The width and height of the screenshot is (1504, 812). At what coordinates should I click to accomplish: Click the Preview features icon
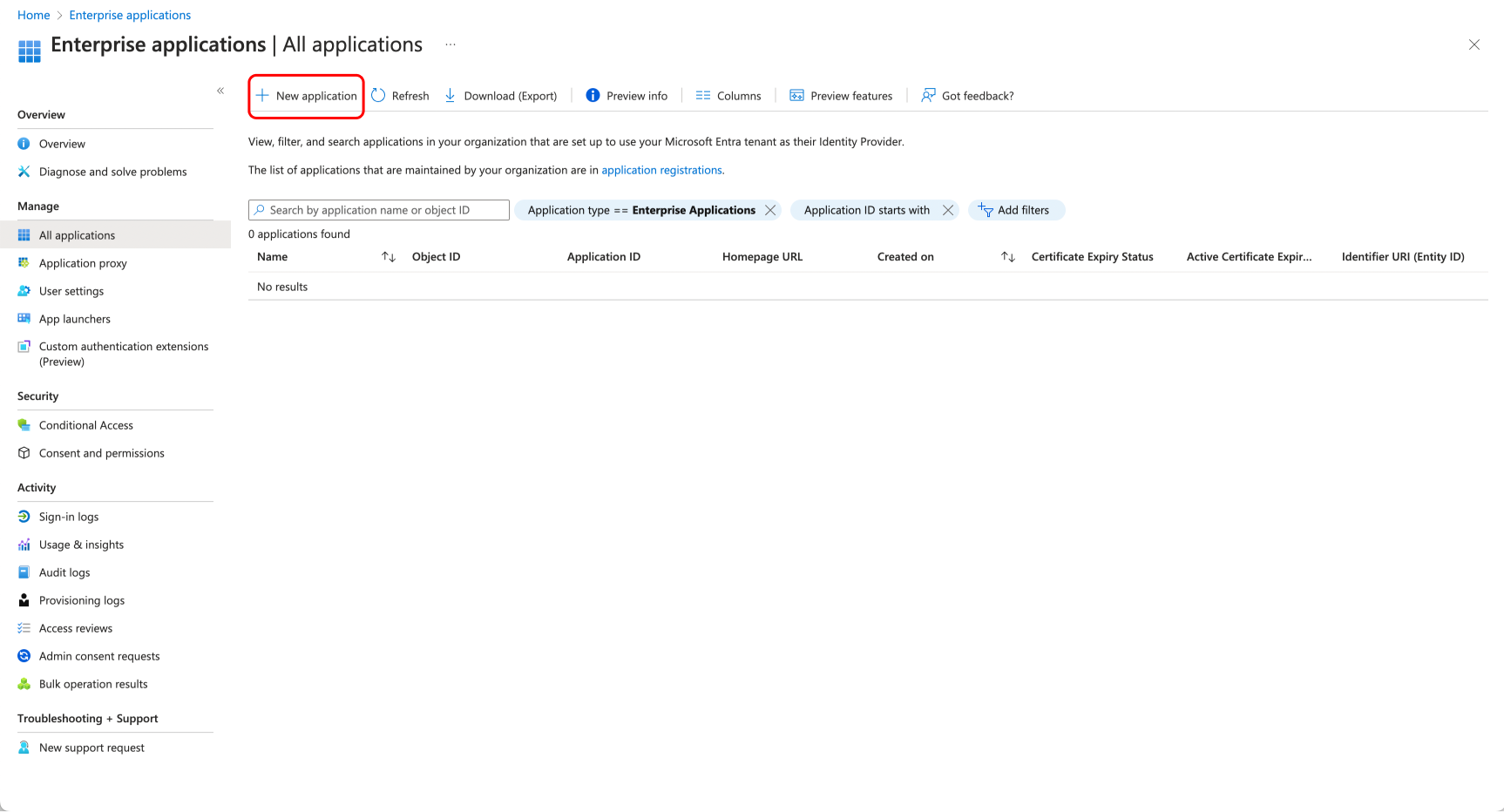tap(796, 95)
